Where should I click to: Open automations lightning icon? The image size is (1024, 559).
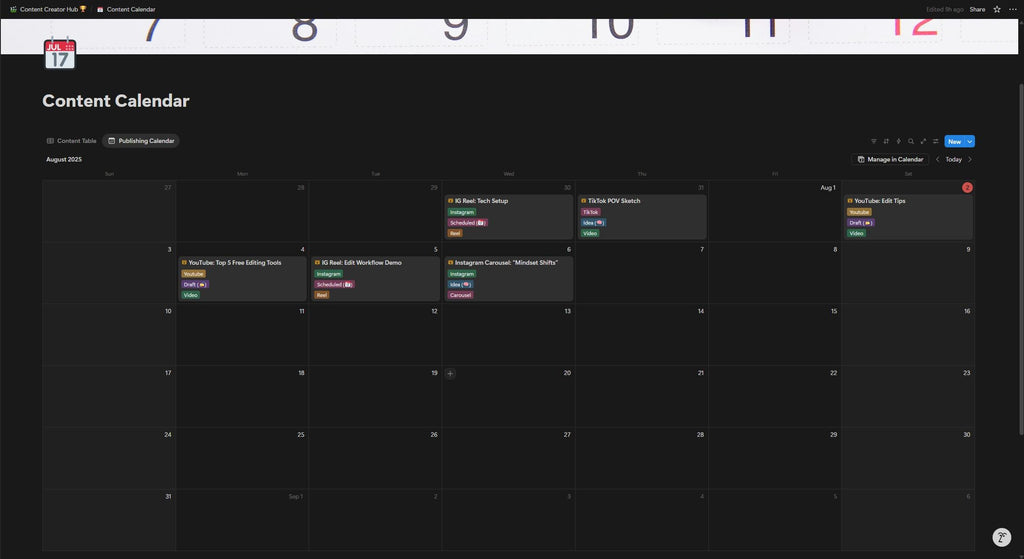899,141
